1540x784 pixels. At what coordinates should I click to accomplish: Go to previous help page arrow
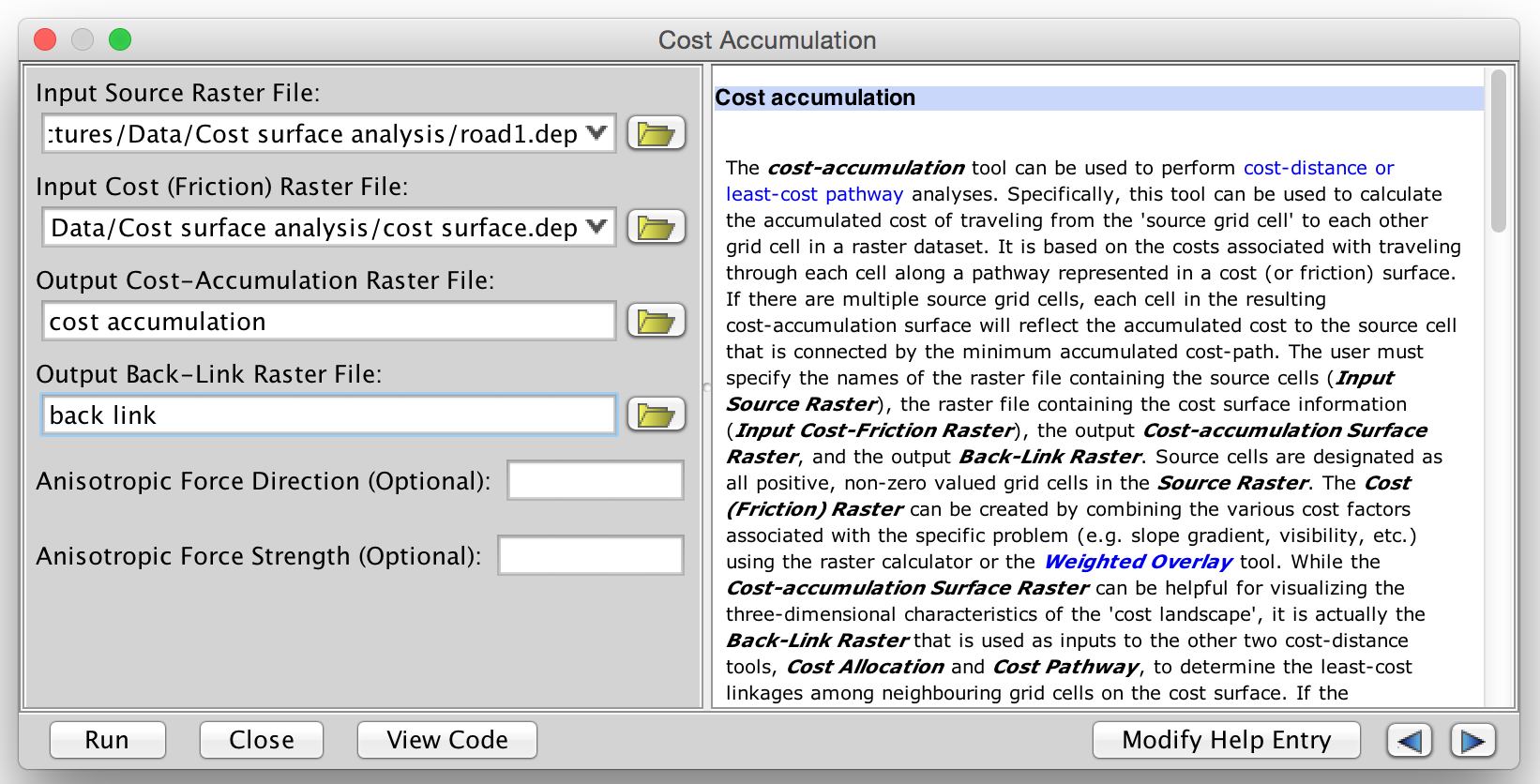(x=1409, y=741)
